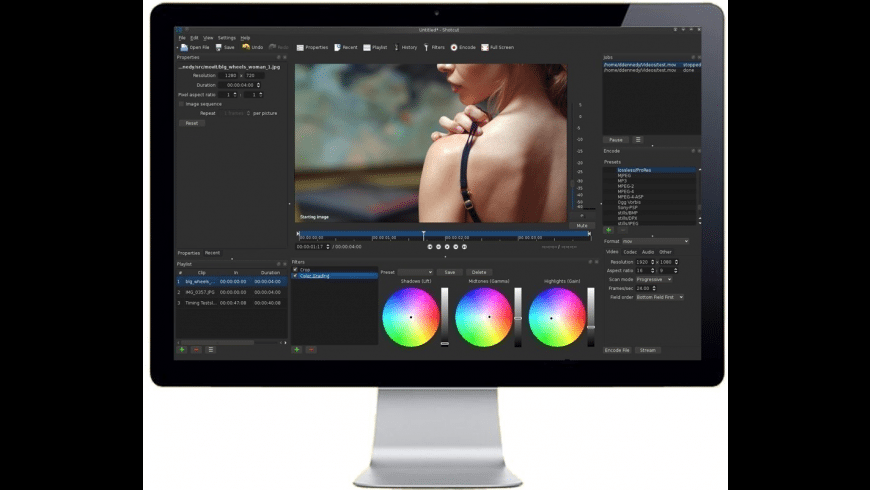This screenshot has width=870, height=490.
Task: Show the Recent panel from the toolbar
Action: [x=346, y=48]
